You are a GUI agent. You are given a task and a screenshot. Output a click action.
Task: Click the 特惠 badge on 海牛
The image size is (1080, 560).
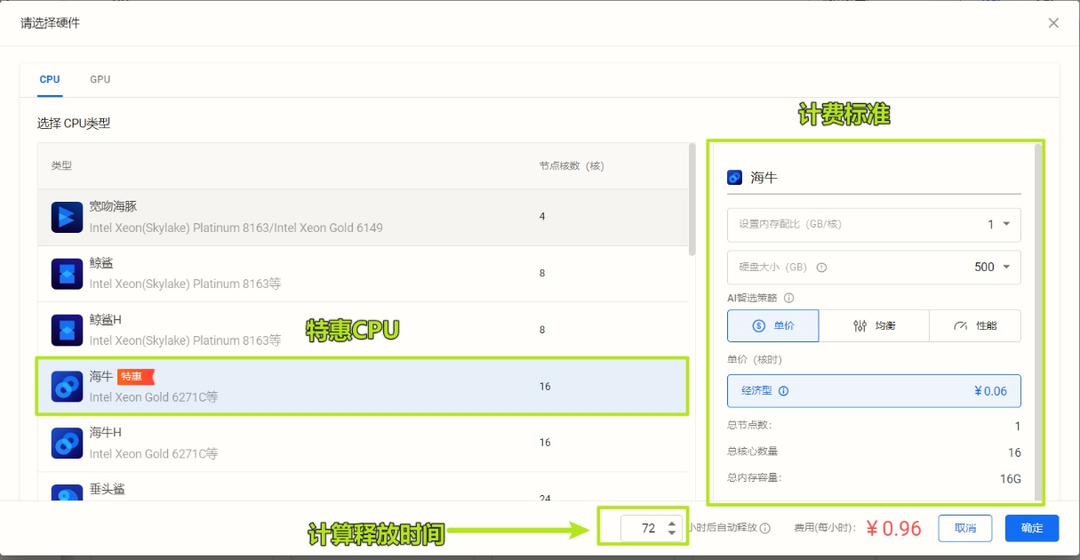[135, 377]
